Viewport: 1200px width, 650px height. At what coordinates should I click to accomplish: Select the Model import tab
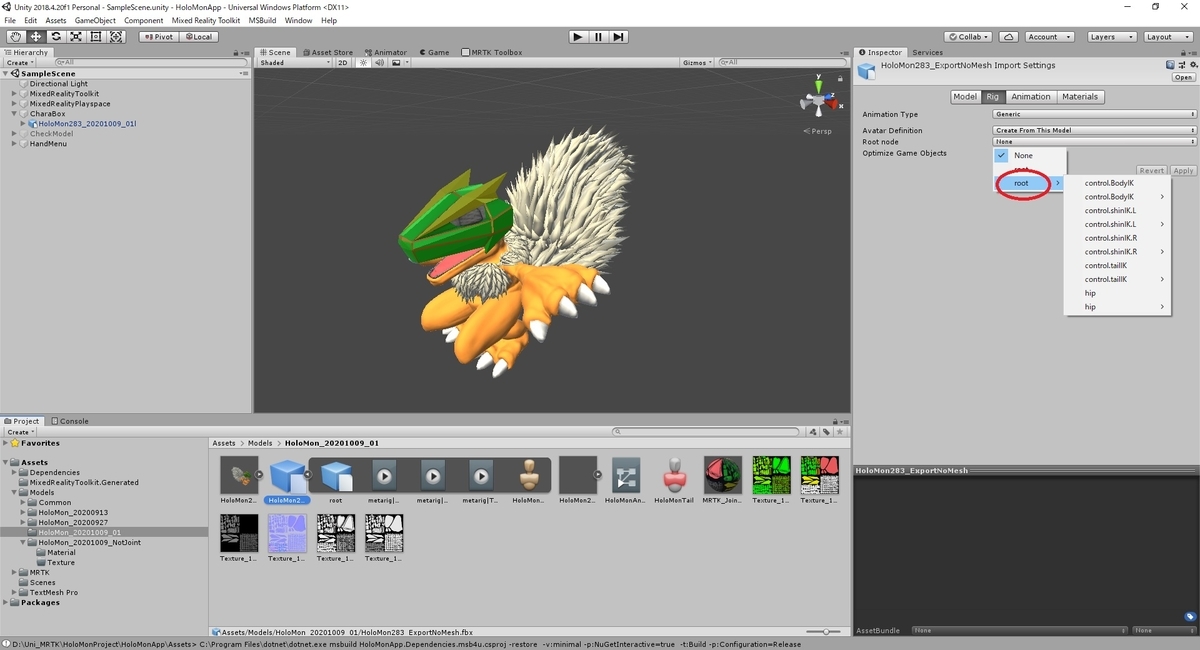point(965,97)
